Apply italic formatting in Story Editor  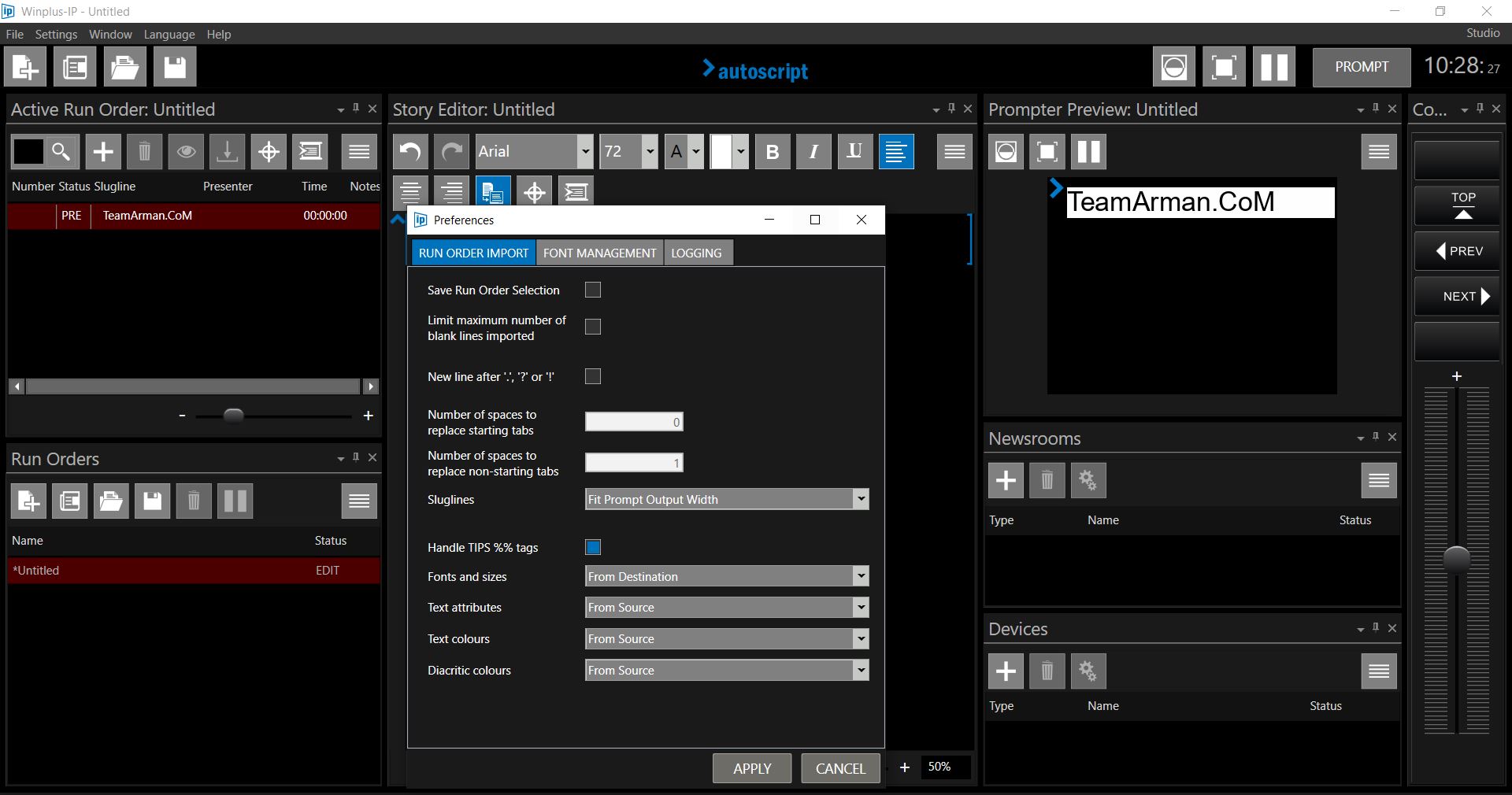tap(813, 151)
